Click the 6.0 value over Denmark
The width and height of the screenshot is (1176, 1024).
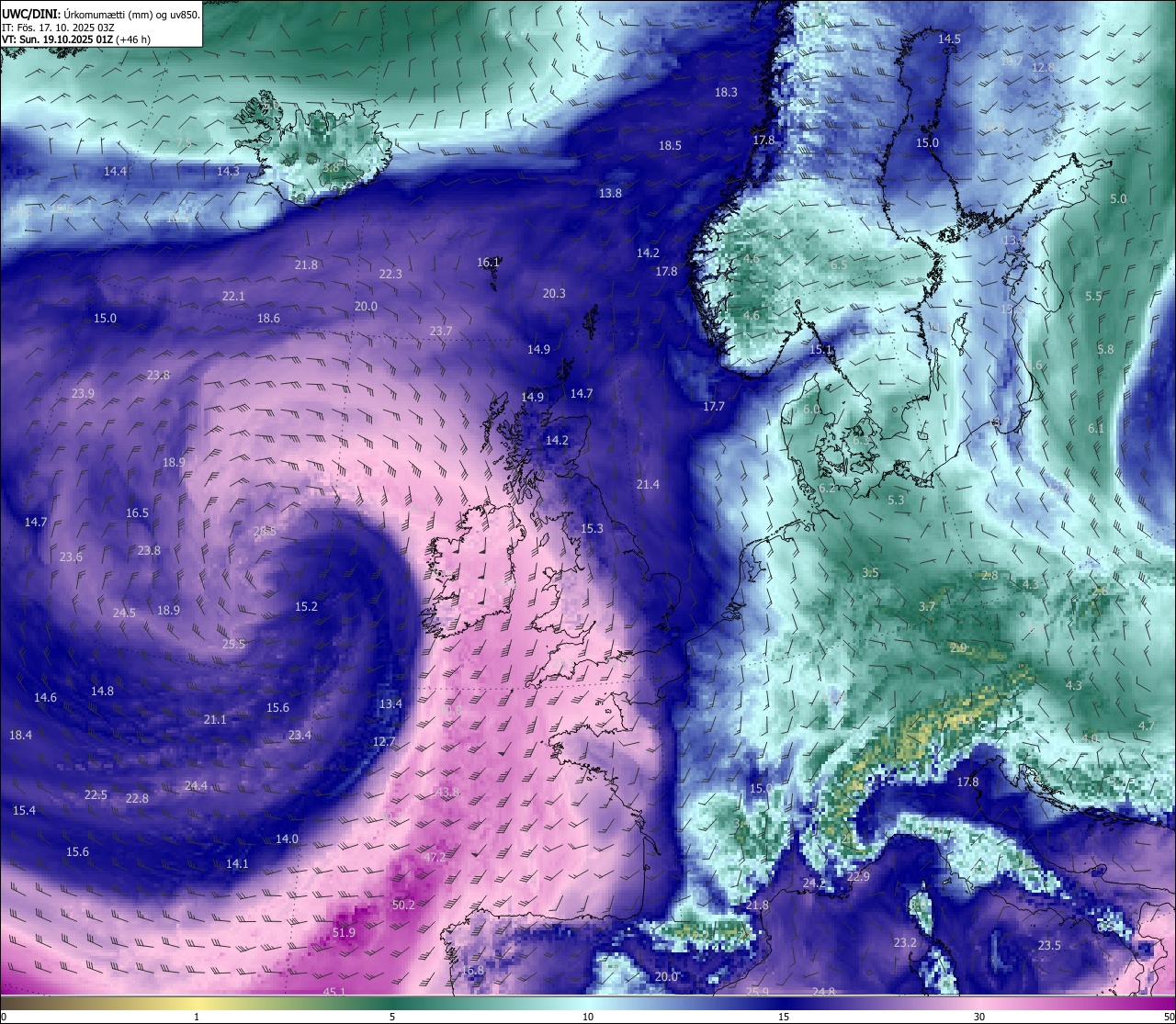pyautogui.click(x=811, y=409)
